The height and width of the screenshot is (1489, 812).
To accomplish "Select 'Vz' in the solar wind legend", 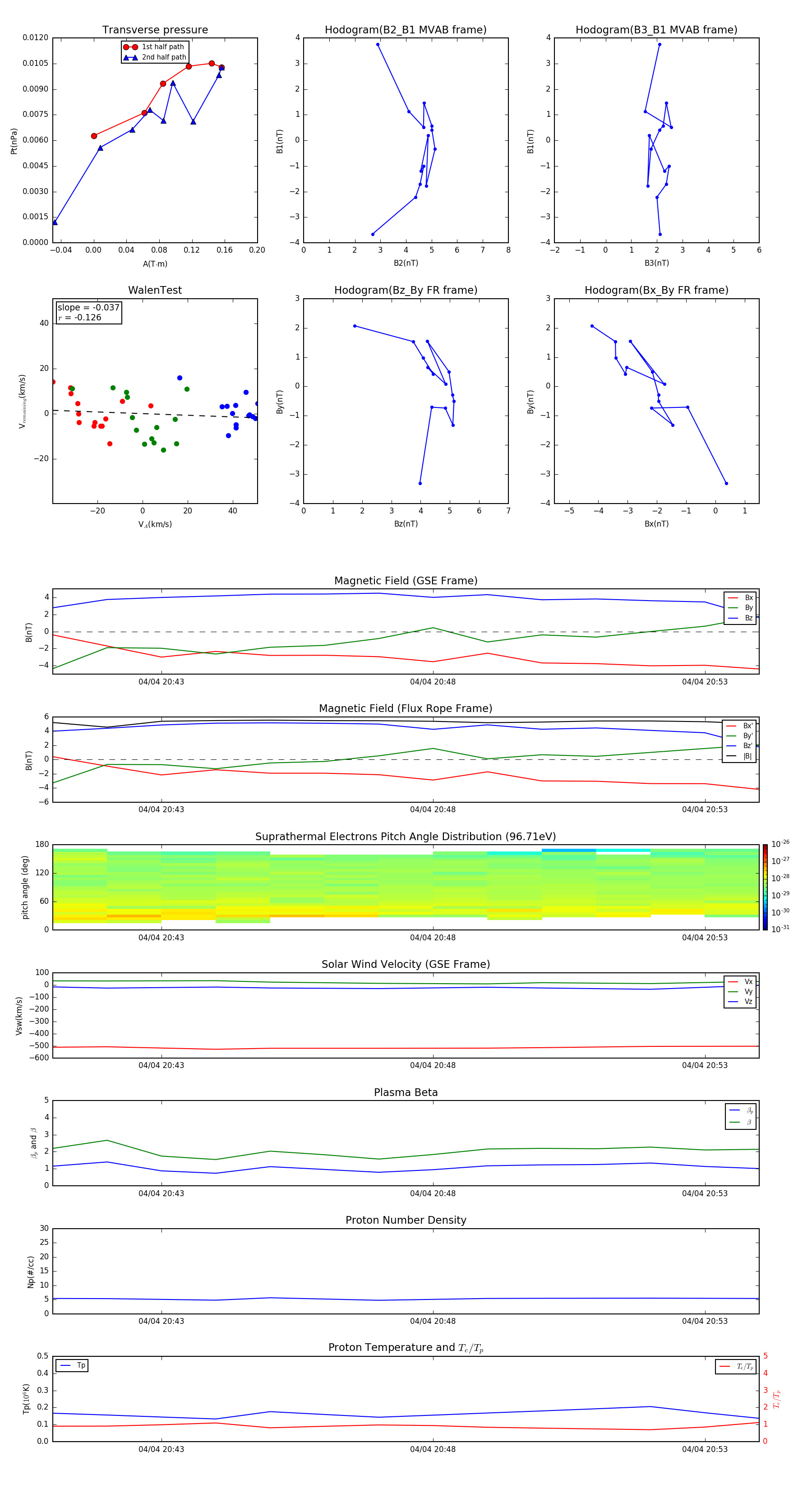I will coord(740,1001).
